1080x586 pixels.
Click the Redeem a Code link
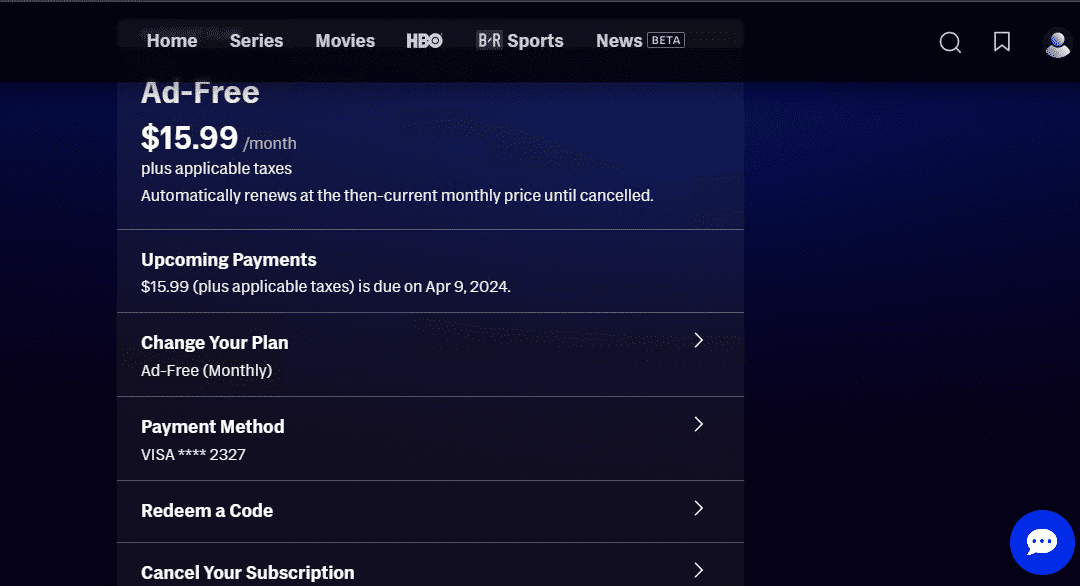pyautogui.click(x=207, y=510)
